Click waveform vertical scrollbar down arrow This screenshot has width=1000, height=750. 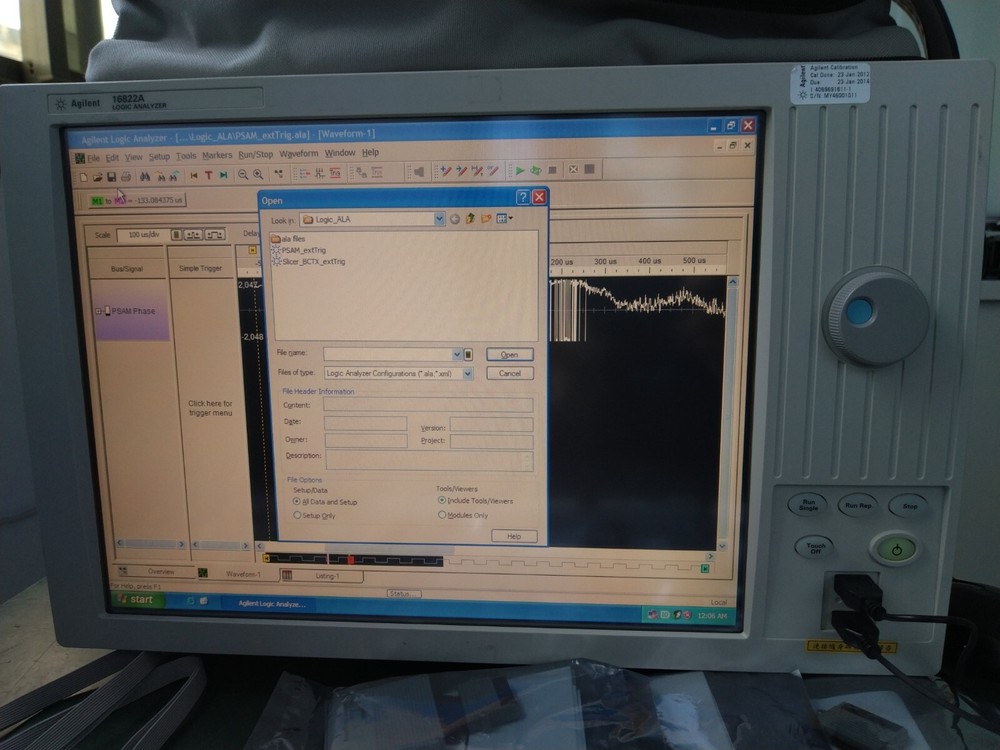tap(722, 546)
